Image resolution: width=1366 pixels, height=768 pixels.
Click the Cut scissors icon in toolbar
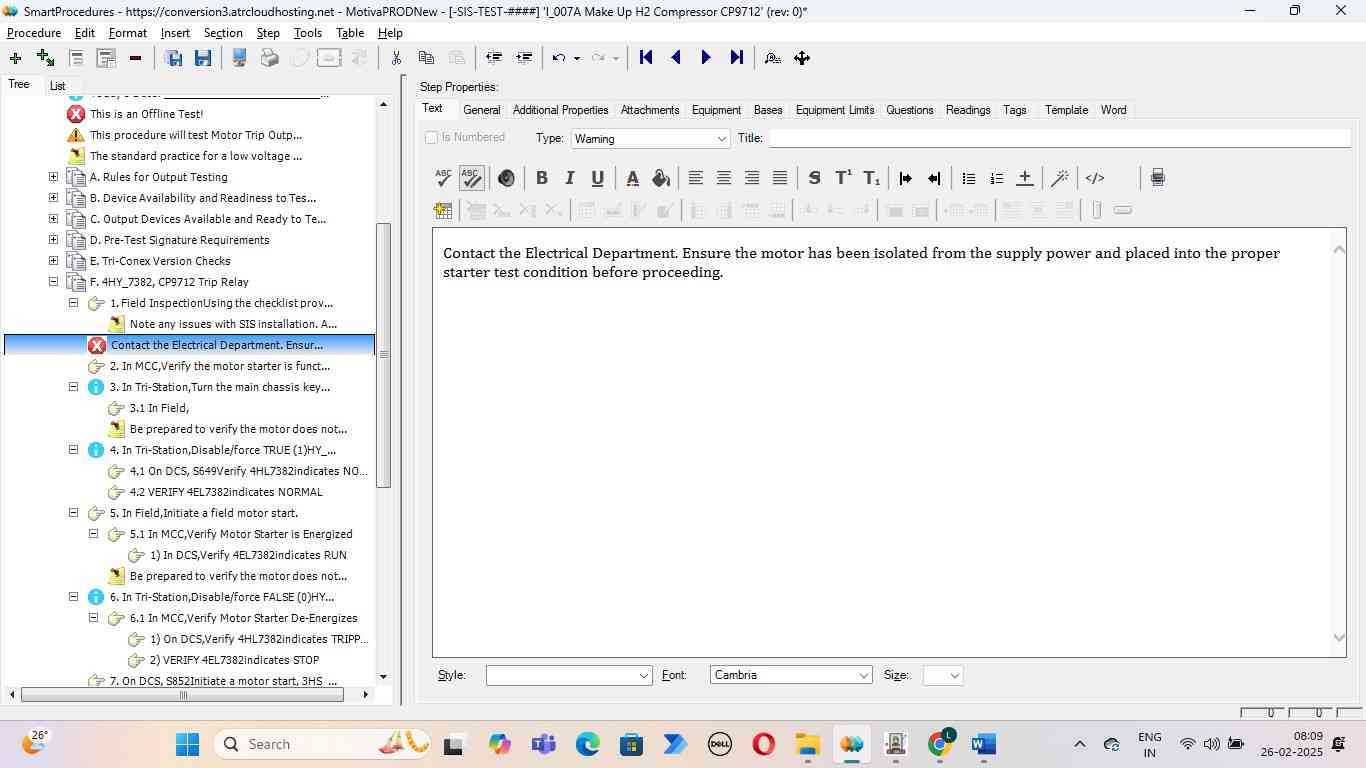(396, 58)
